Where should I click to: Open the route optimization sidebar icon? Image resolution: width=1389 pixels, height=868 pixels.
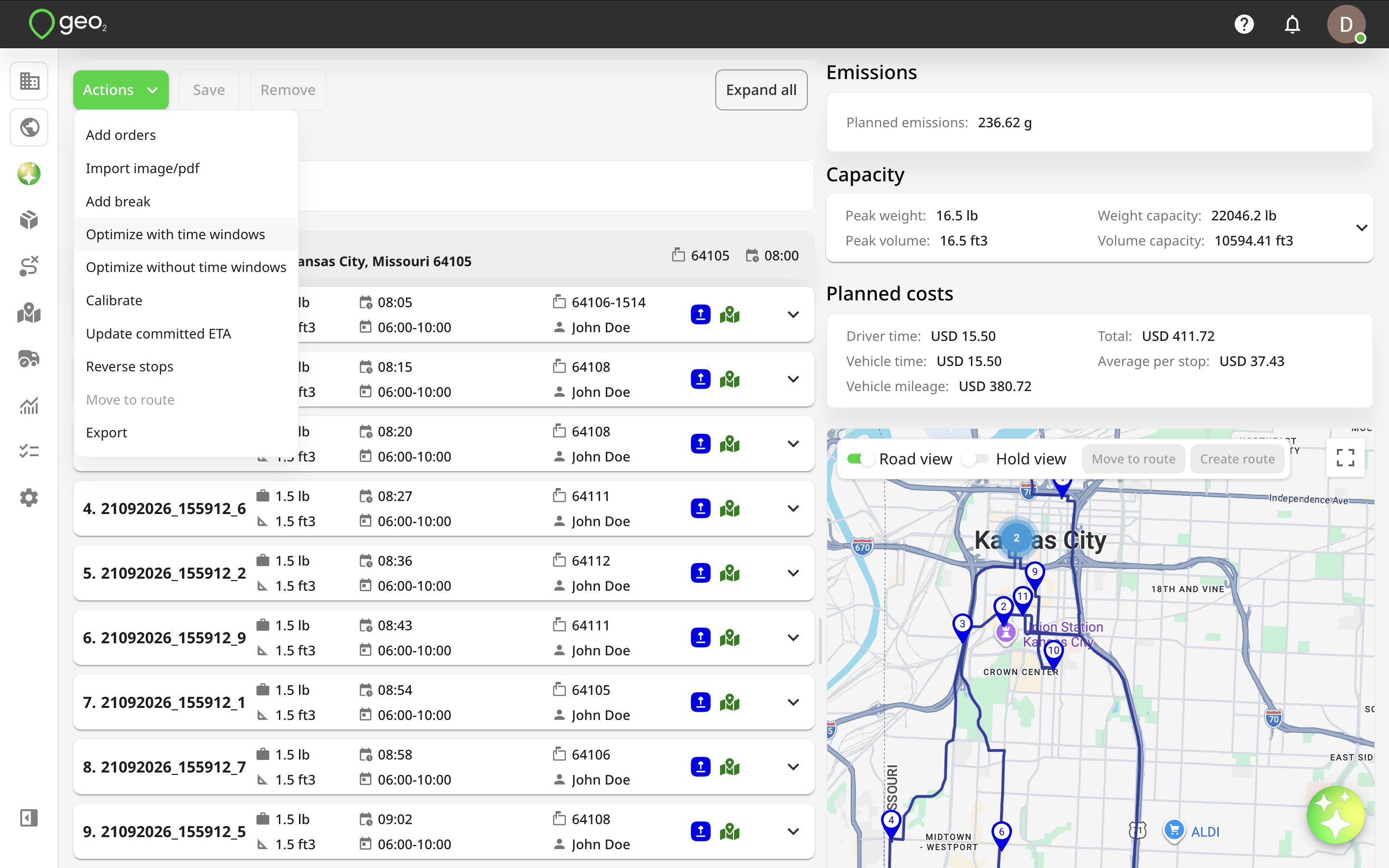click(29, 266)
